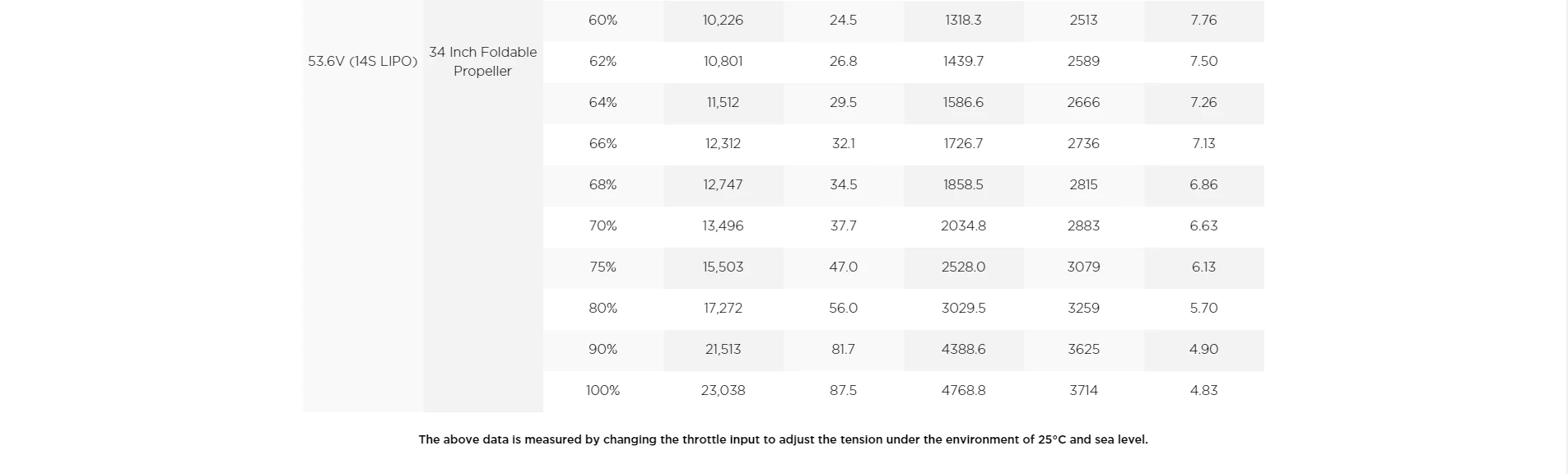Select thrust value 23,038

click(724, 391)
